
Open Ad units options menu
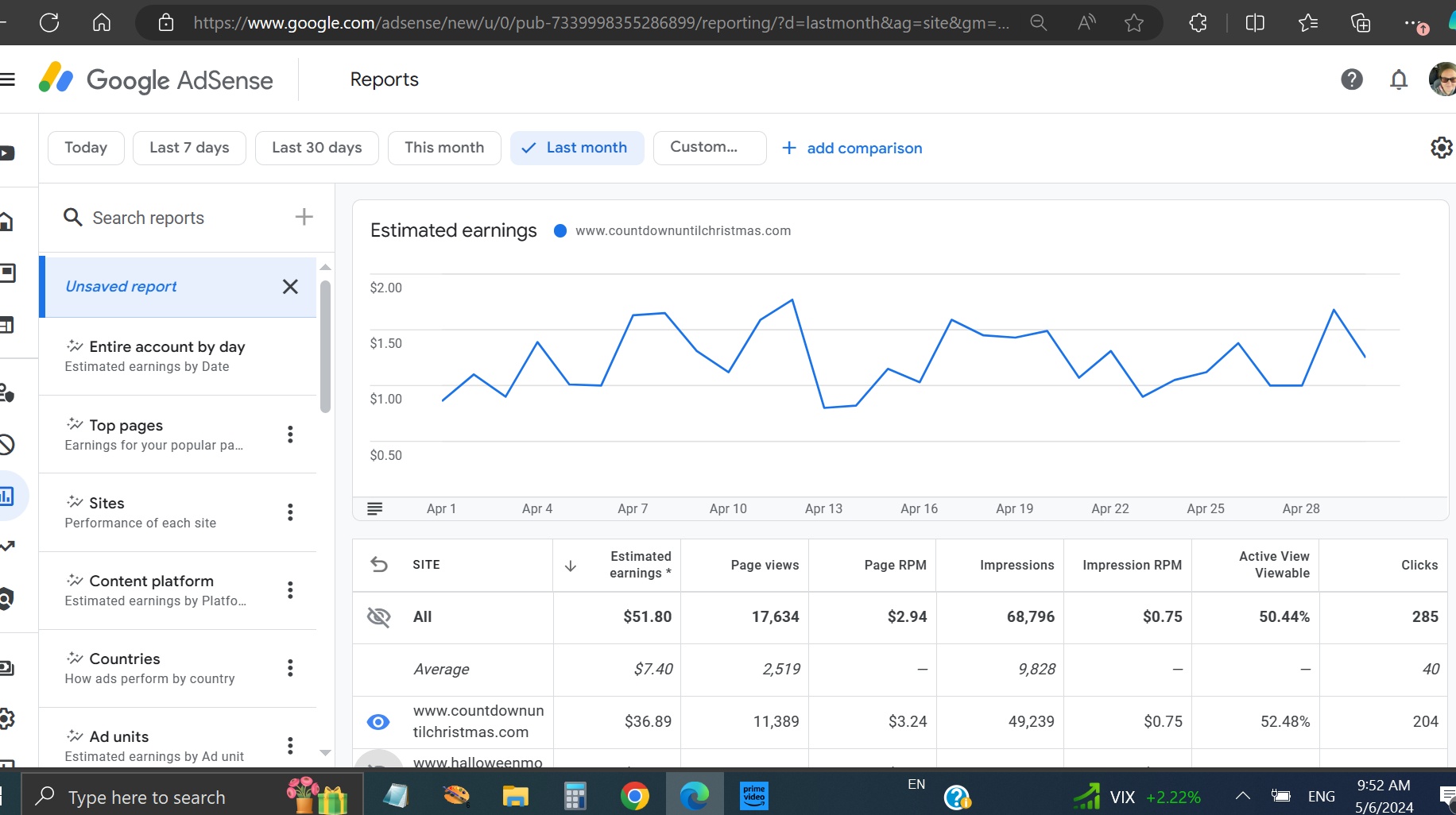click(290, 746)
